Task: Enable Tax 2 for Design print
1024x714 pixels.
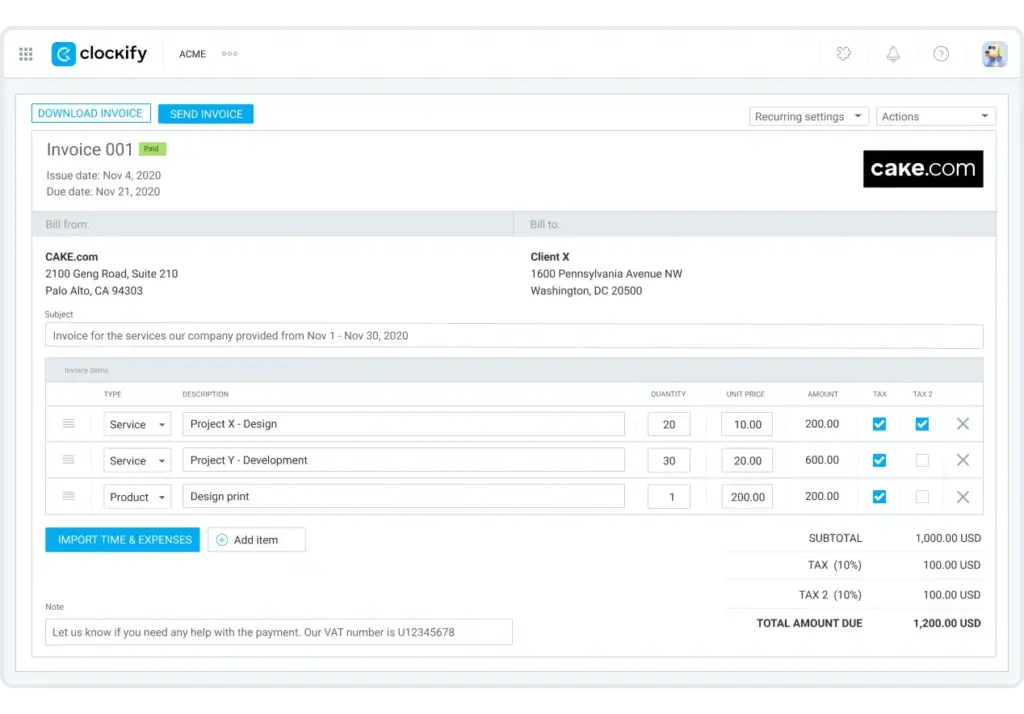Action: (x=922, y=496)
